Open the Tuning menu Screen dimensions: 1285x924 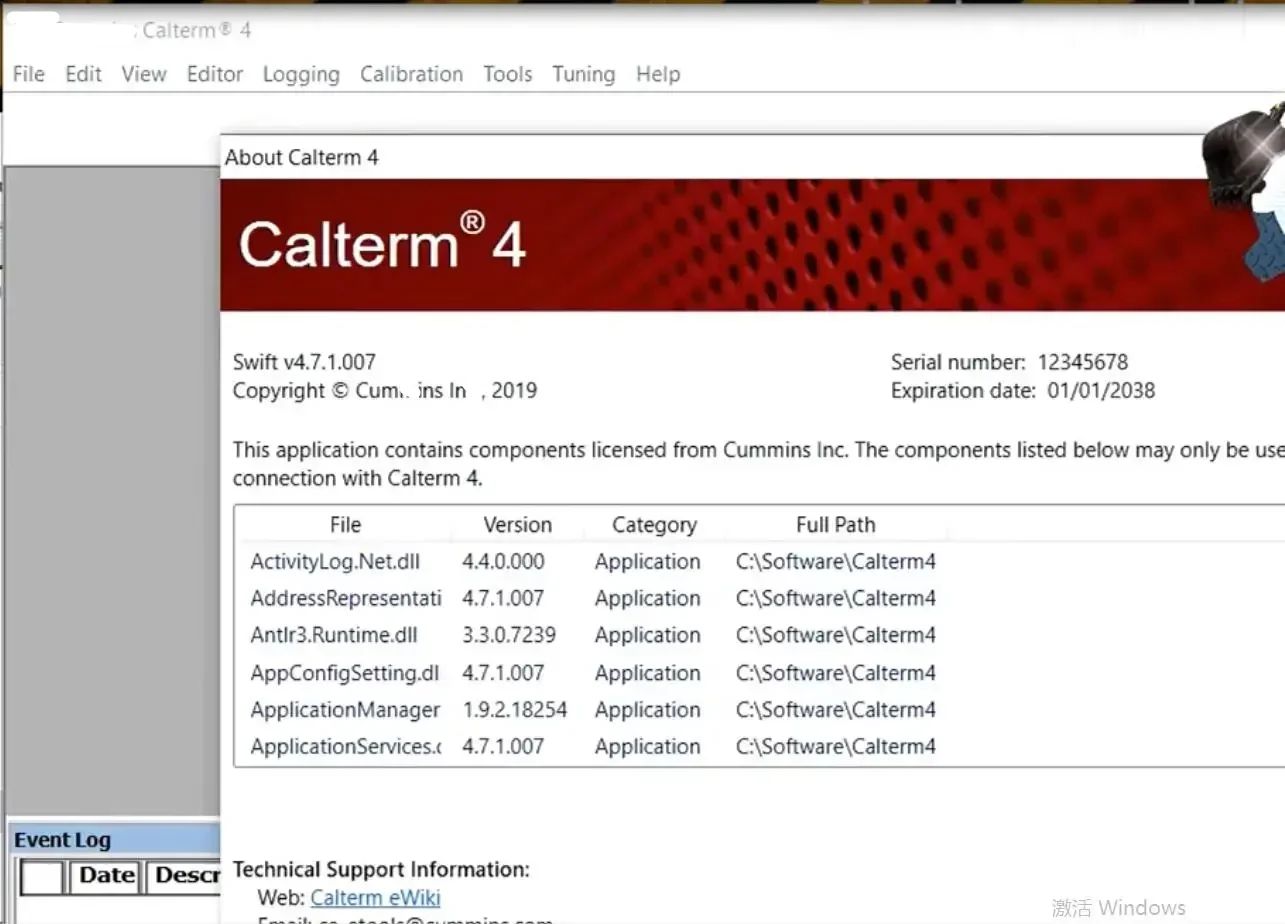[x=584, y=74]
